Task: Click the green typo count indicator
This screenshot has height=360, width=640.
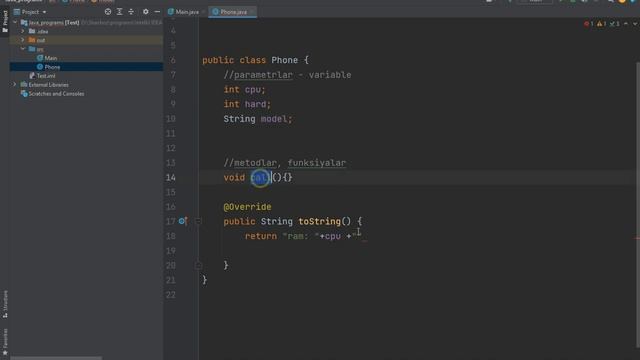Action: tap(614, 24)
